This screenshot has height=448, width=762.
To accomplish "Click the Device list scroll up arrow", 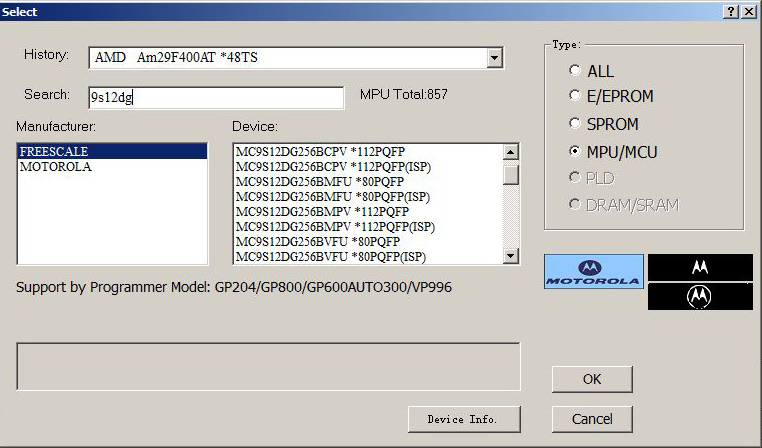I will pos(510,152).
